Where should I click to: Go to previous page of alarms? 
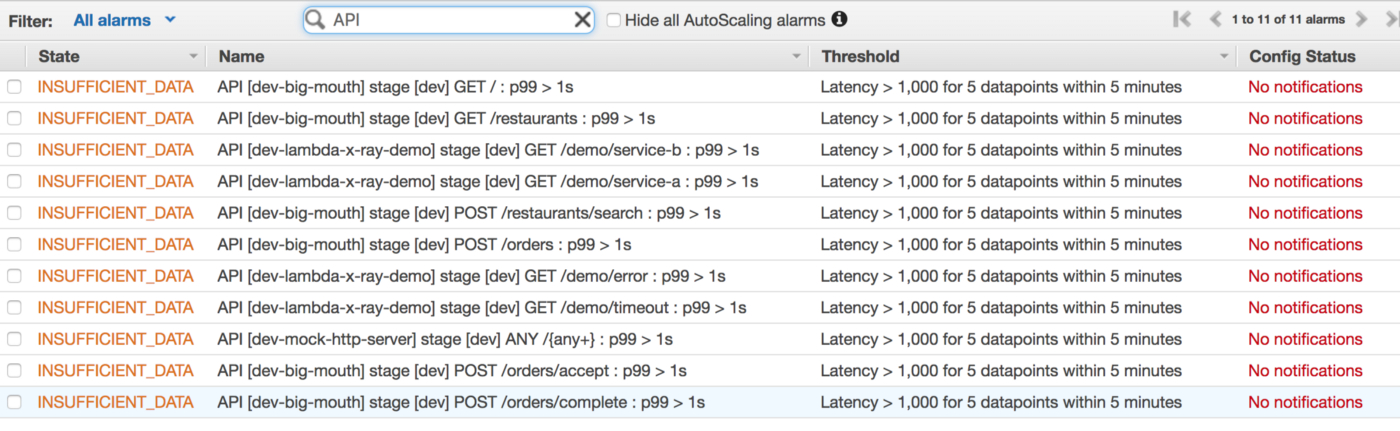[1215, 19]
